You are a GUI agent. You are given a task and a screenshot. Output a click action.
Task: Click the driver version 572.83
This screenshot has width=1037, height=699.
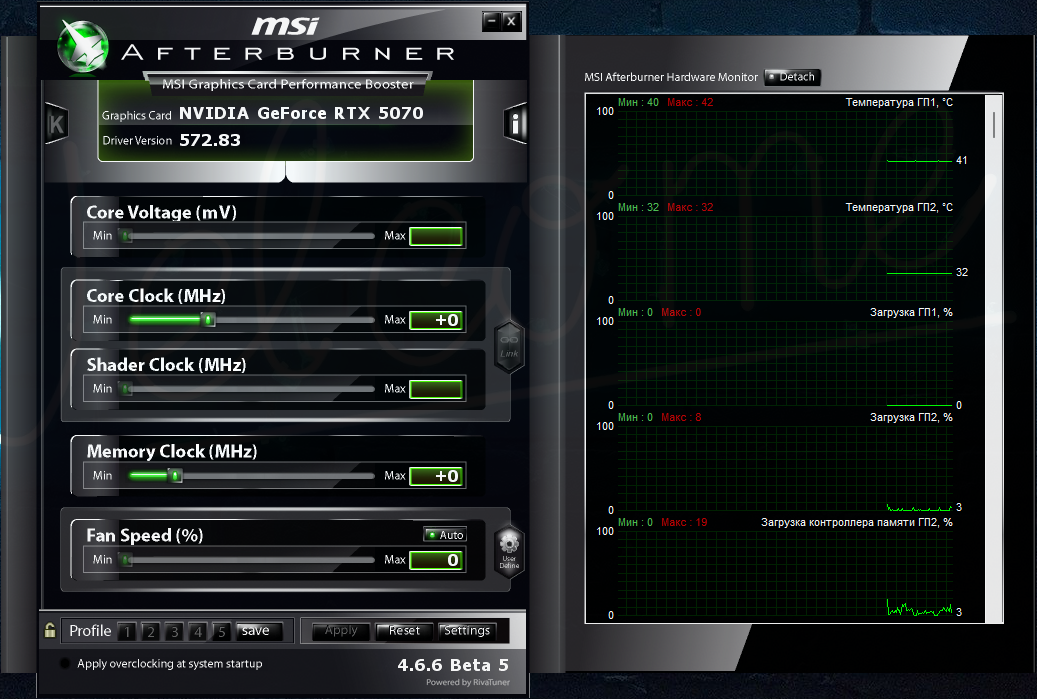pyautogui.click(x=210, y=140)
